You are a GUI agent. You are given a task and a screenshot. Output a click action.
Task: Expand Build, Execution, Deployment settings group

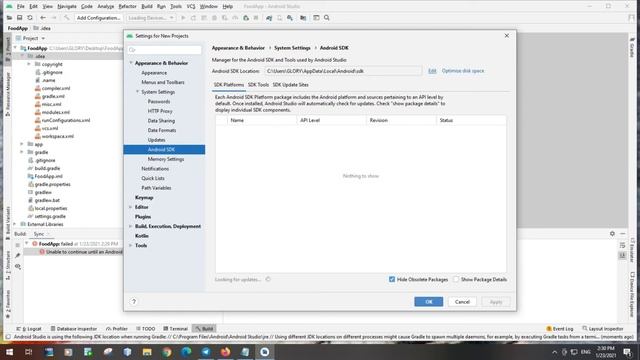click(x=131, y=226)
